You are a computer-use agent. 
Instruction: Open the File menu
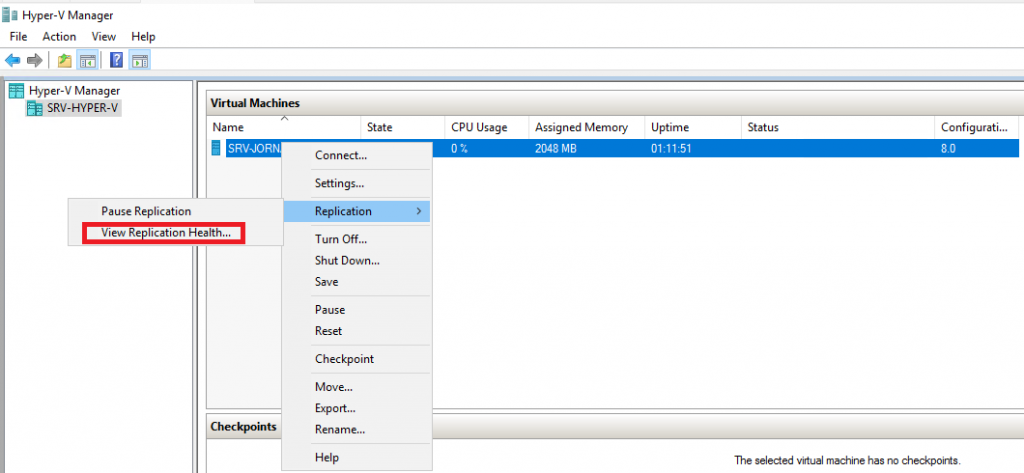point(18,36)
